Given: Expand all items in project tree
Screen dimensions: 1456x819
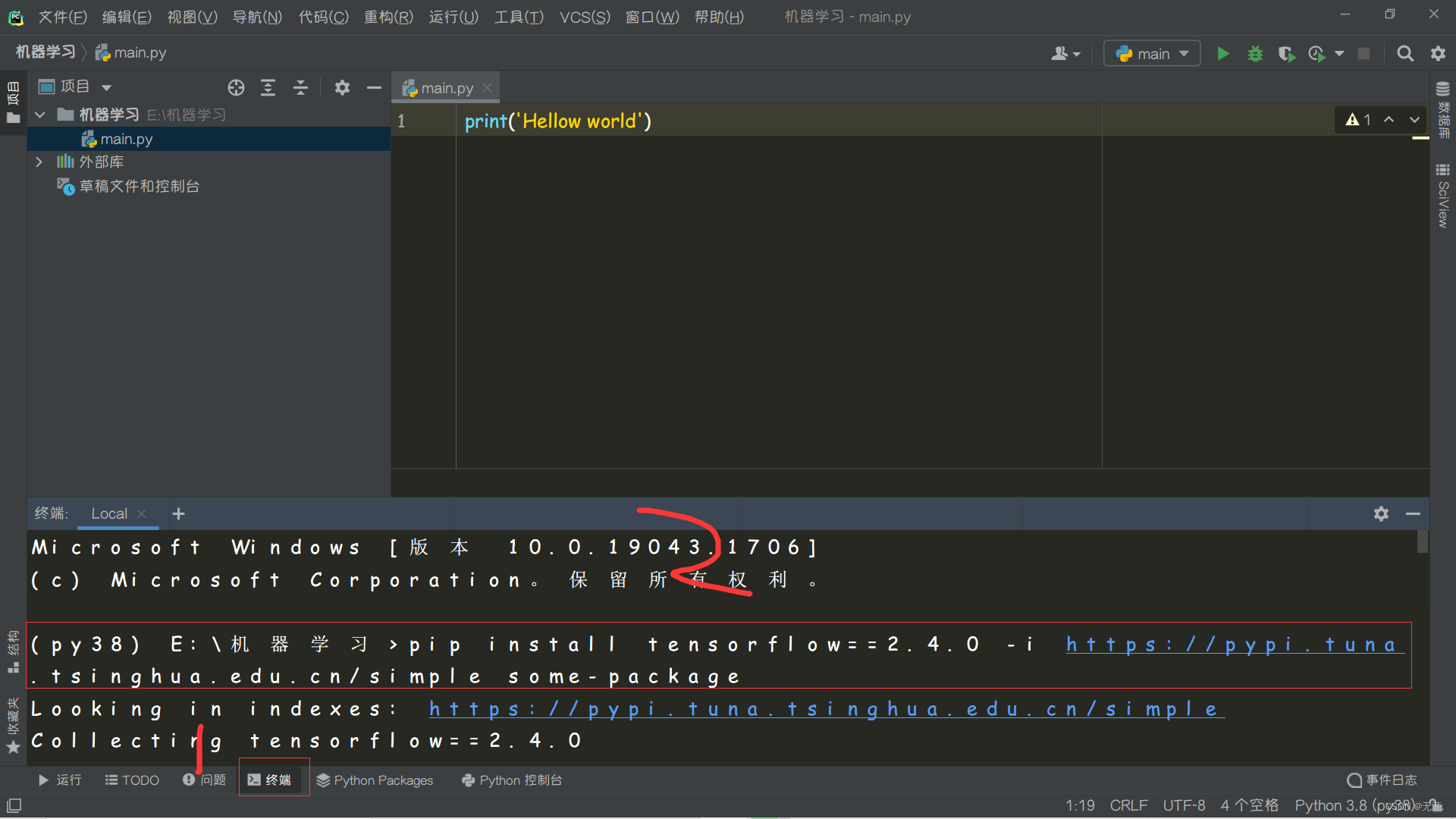Looking at the screenshot, I should [268, 88].
